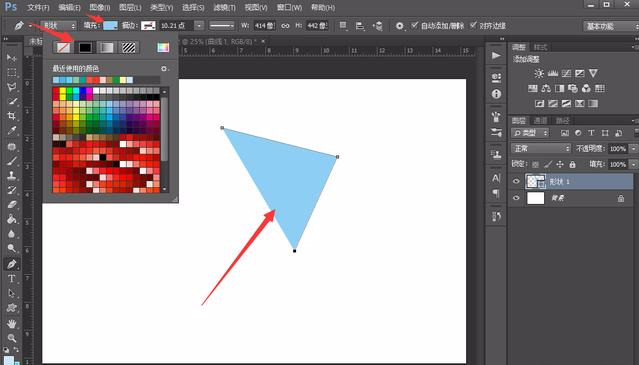This screenshot has height=365, width=639.
Task: Open the Pen tool preset picker arrow
Action: [30, 26]
